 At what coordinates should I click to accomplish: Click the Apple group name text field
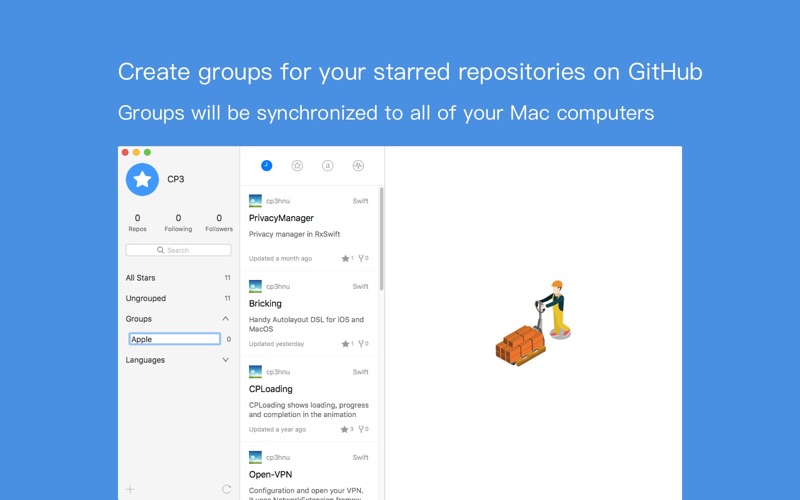tap(174, 339)
